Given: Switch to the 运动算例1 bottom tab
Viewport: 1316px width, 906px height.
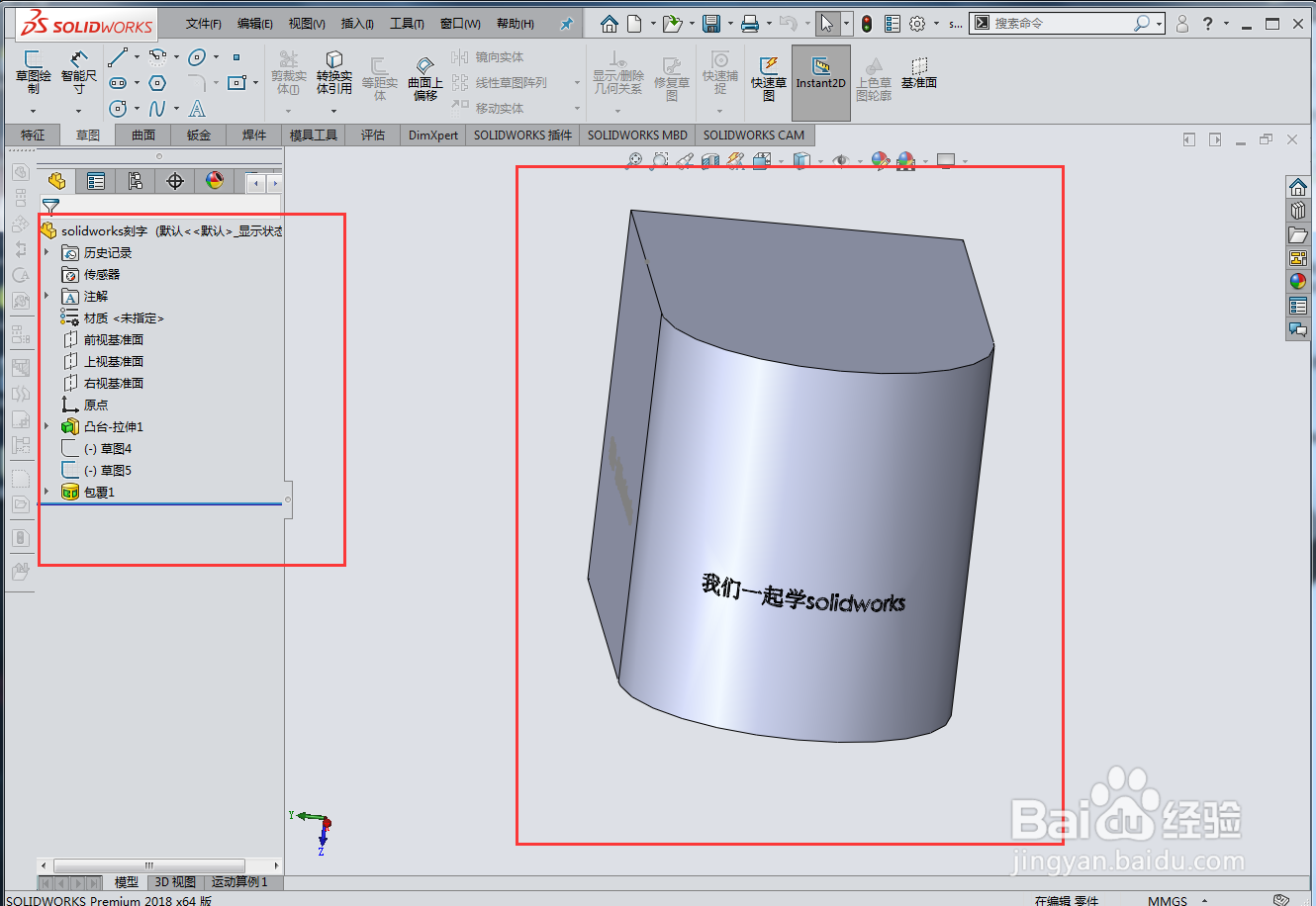Looking at the screenshot, I should point(239,881).
